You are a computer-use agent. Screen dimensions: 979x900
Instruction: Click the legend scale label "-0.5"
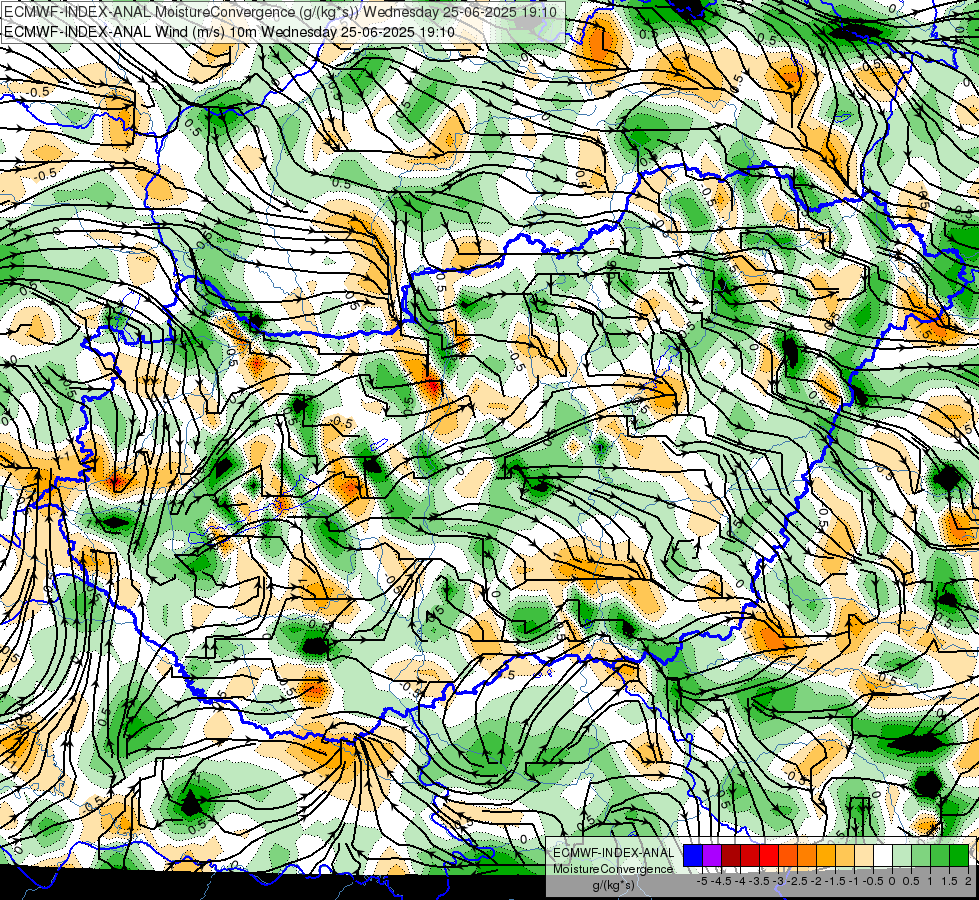point(873,881)
